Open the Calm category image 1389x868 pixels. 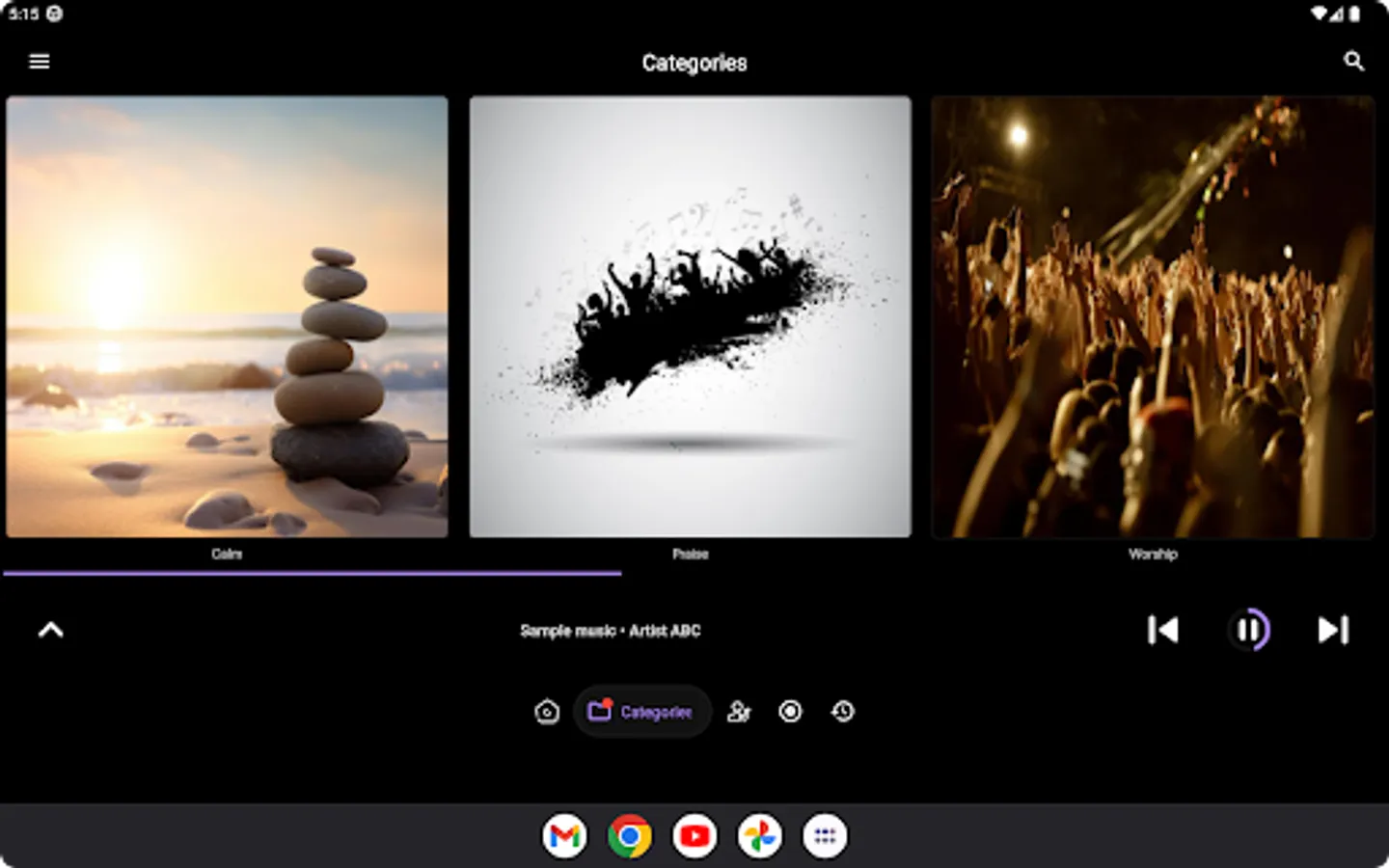[x=227, y=316]
